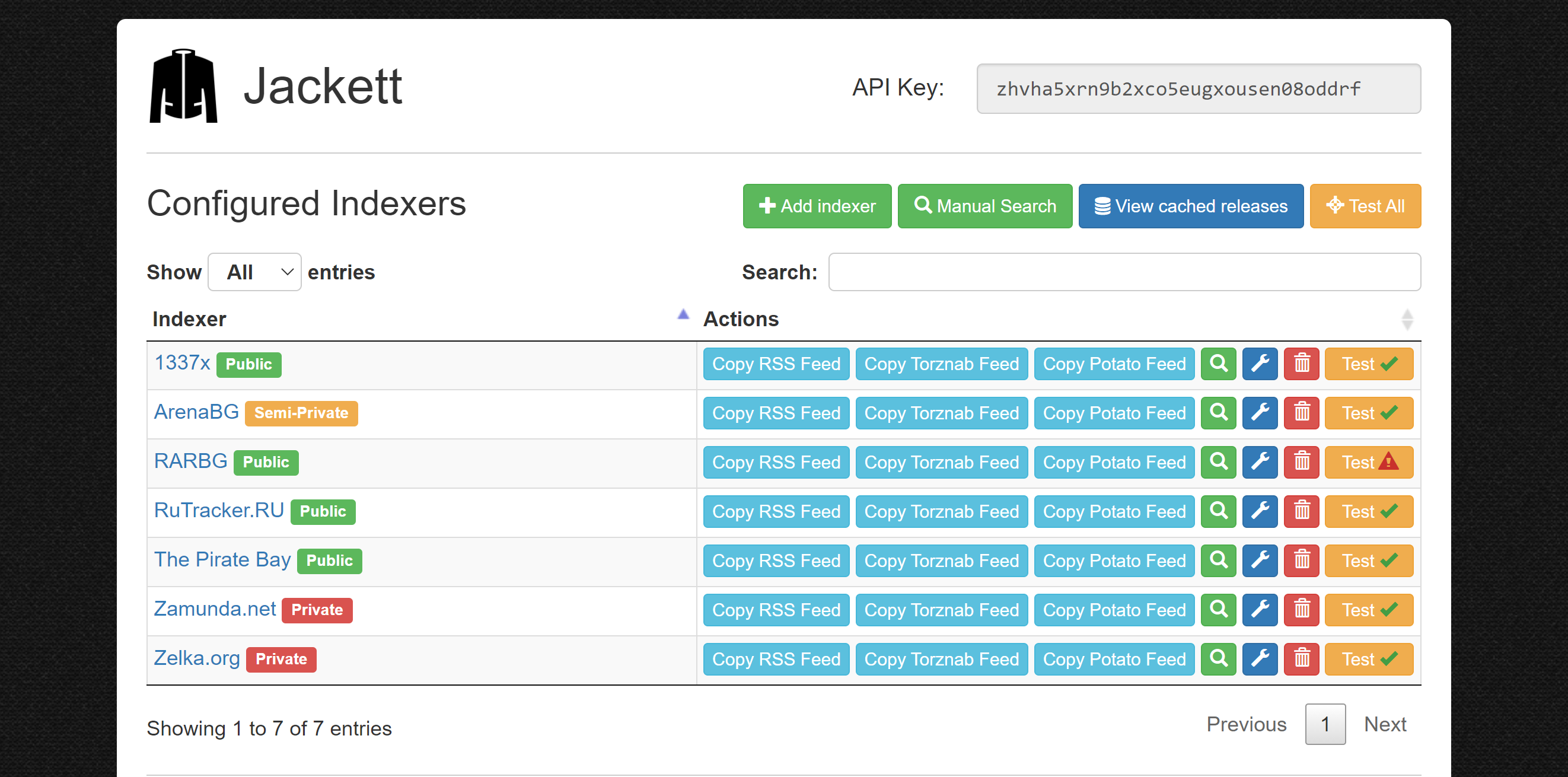Search The Pirate Bay via magnifier icon
This screenshot has height=777, width=1568.
pos(1218,561)
